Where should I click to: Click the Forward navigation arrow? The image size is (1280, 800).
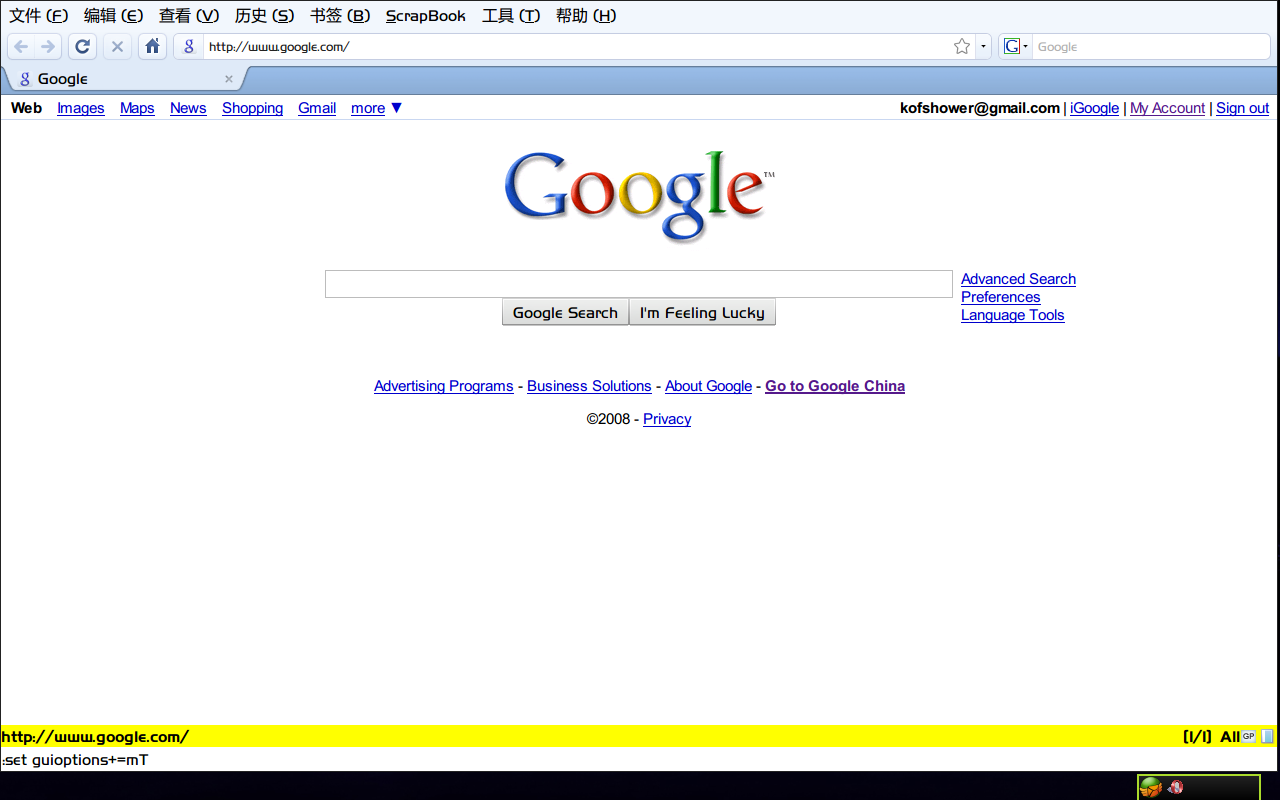click(x=48, y=47)
